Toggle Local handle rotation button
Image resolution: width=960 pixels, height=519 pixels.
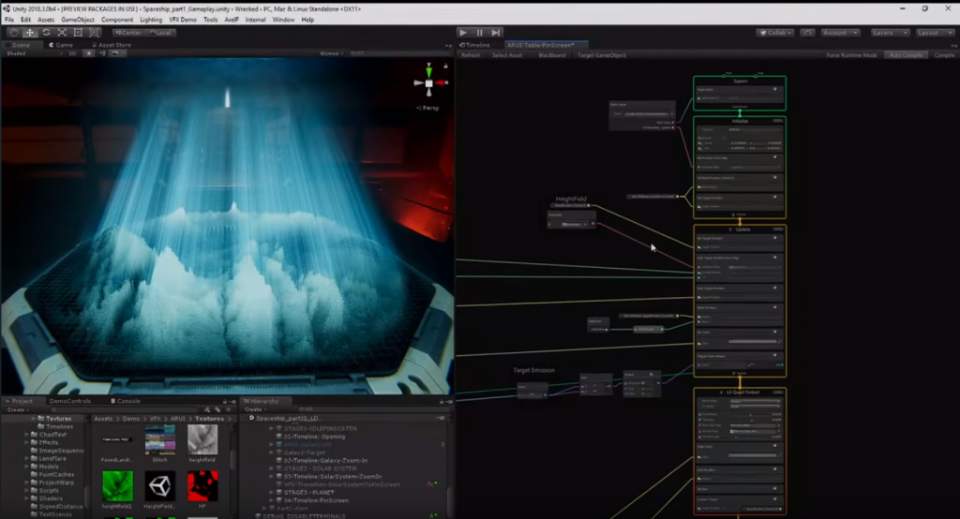(160, 32)
